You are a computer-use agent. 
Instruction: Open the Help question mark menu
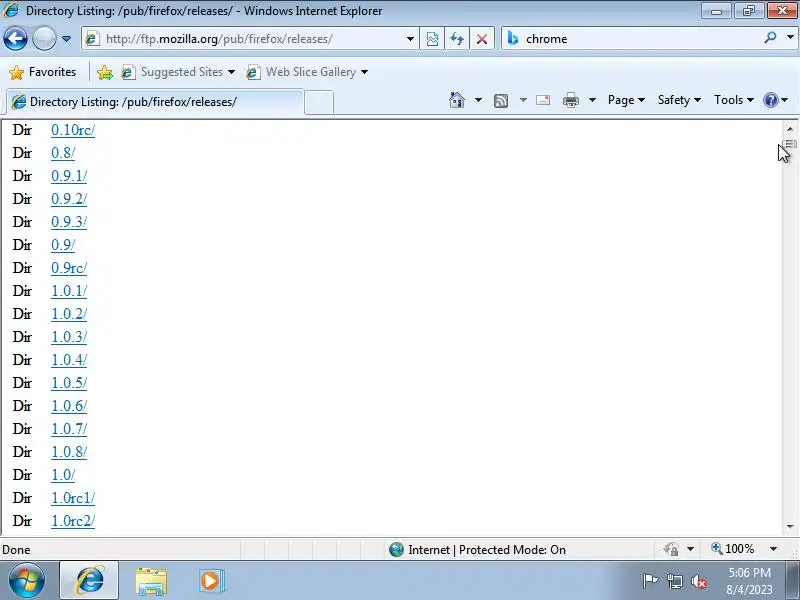pos(775,100)
